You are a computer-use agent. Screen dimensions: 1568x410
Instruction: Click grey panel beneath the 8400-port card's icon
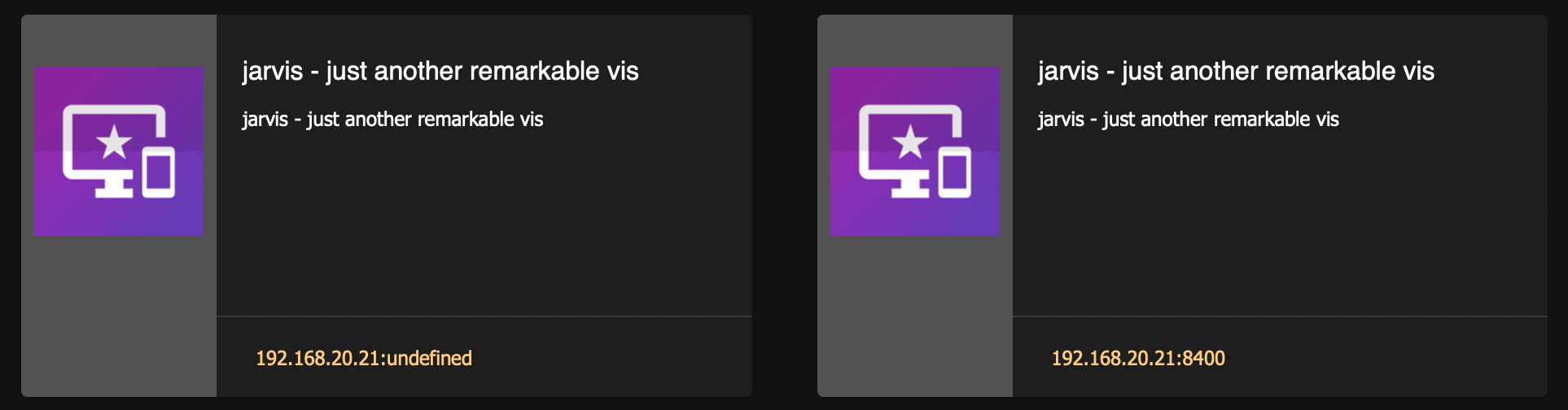(x=914, y=316)
